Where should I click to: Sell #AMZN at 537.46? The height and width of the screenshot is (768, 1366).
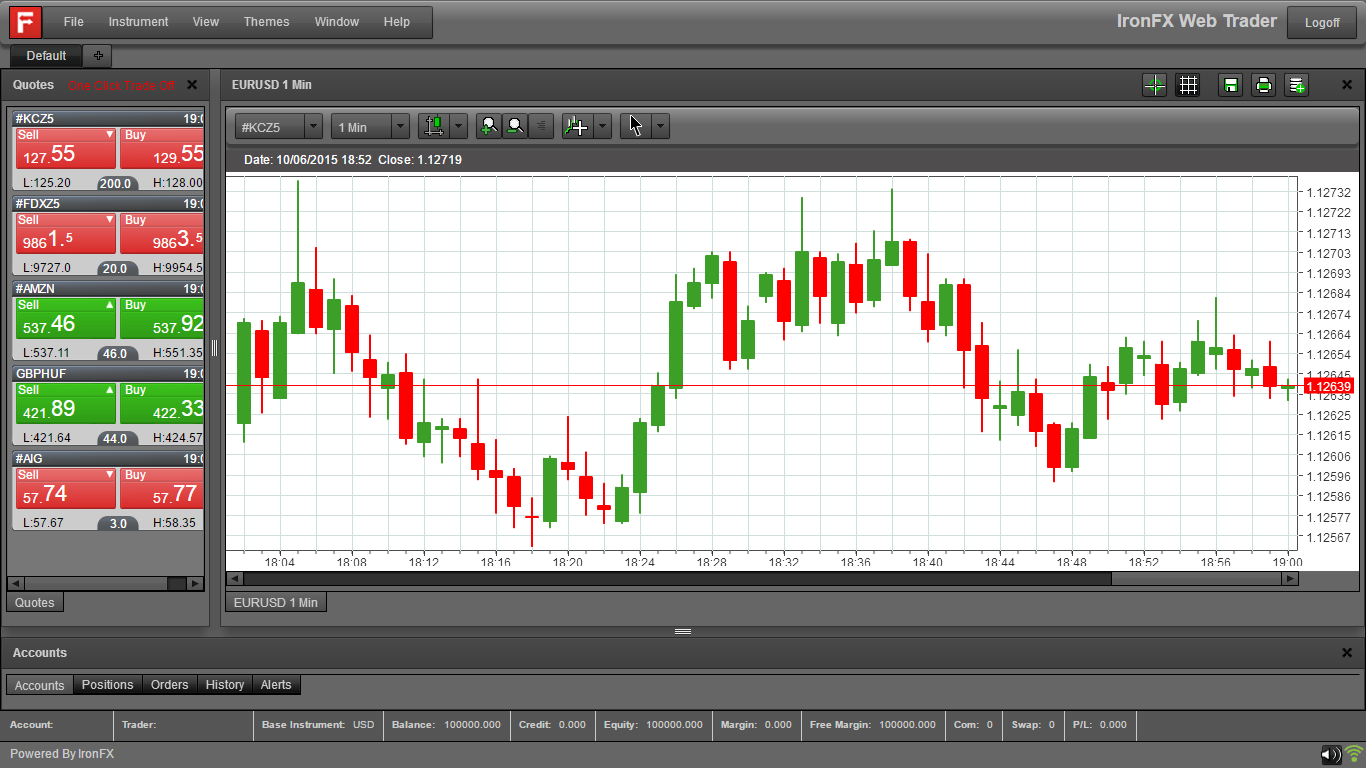(66, 318)
